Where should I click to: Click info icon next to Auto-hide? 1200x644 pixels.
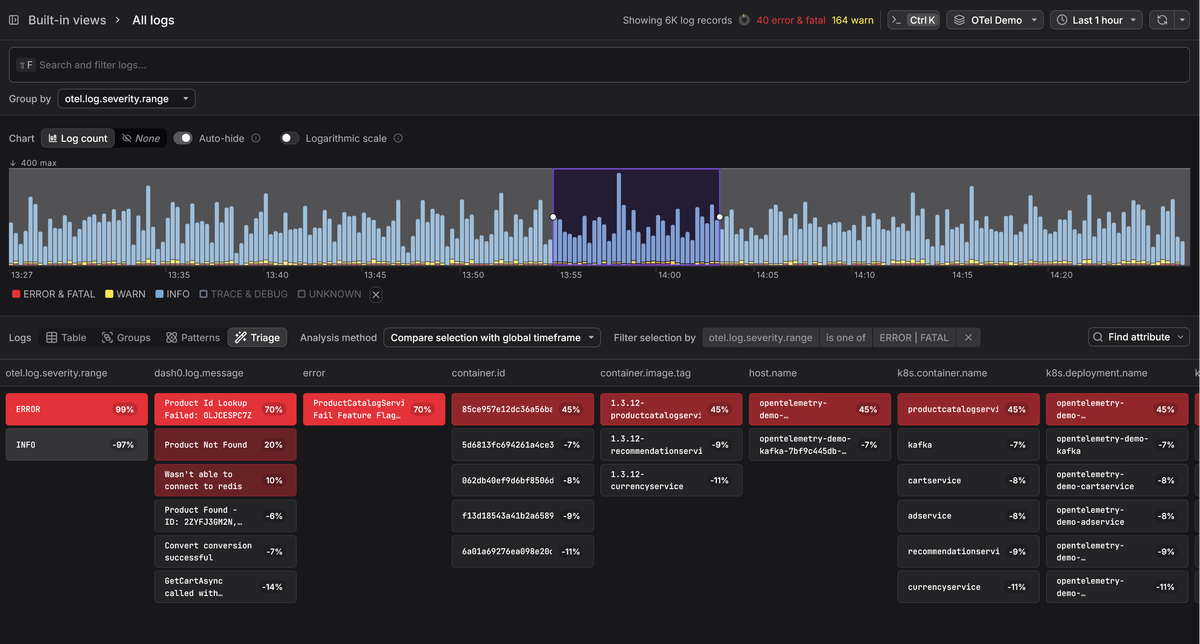click(x=256, y=138)
